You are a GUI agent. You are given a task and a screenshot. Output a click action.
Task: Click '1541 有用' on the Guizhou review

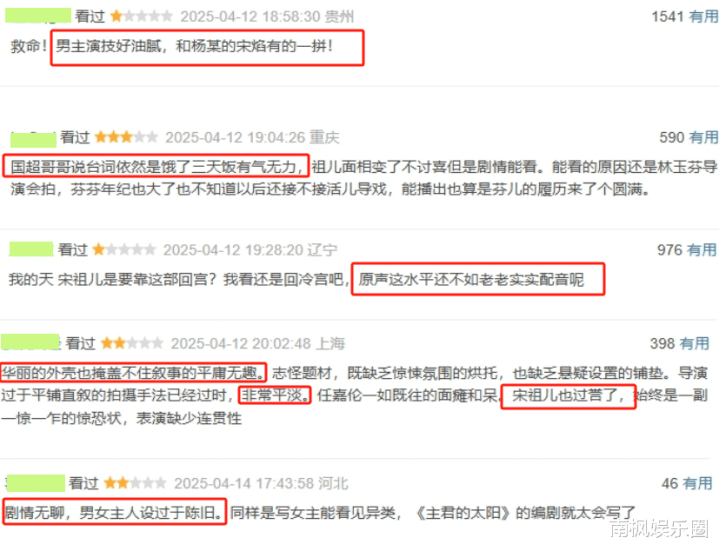pos(684,17)
